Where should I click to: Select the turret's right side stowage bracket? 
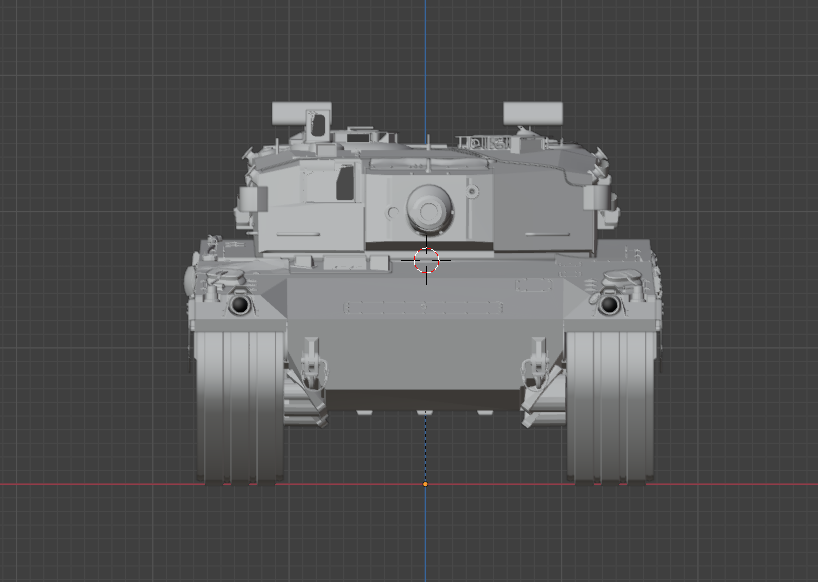tap(597, 198)
